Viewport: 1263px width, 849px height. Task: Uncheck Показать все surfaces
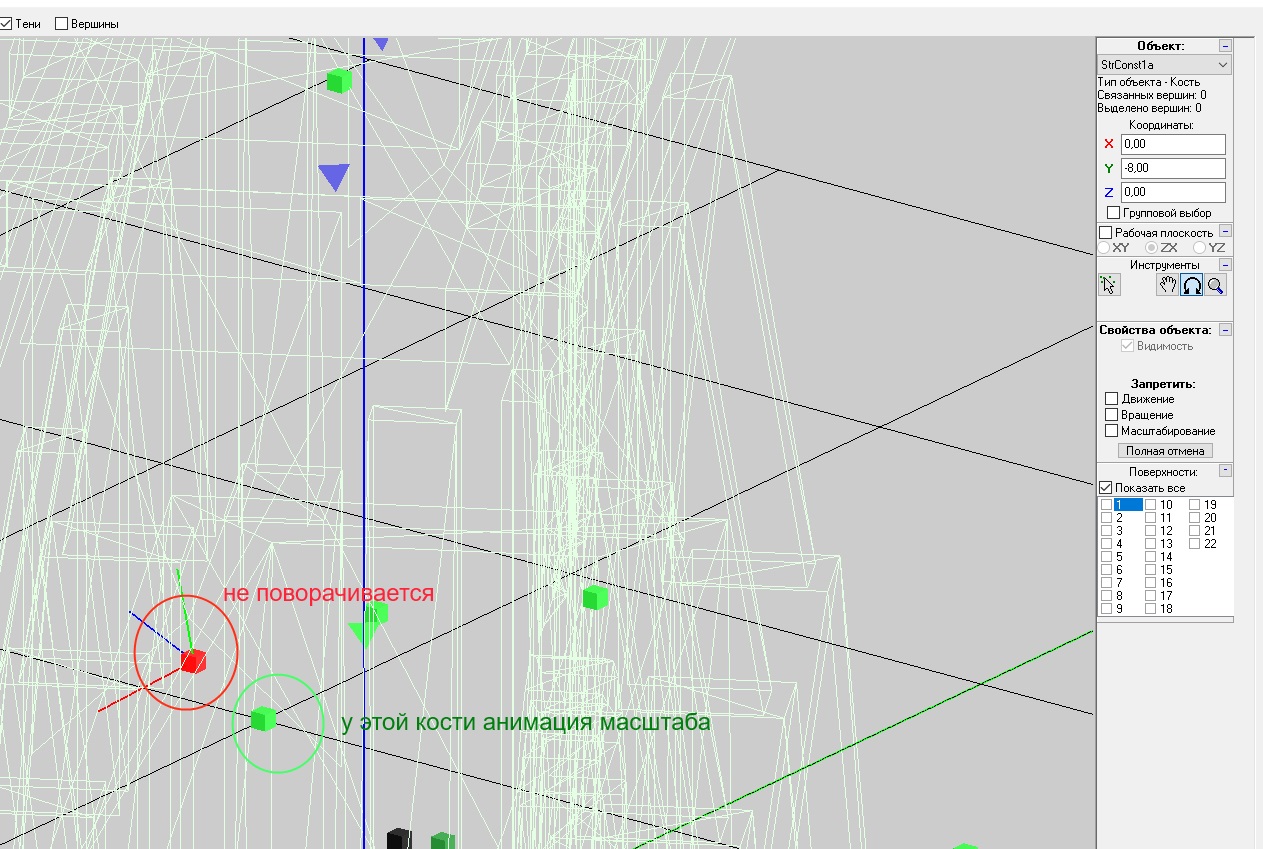1105,488
